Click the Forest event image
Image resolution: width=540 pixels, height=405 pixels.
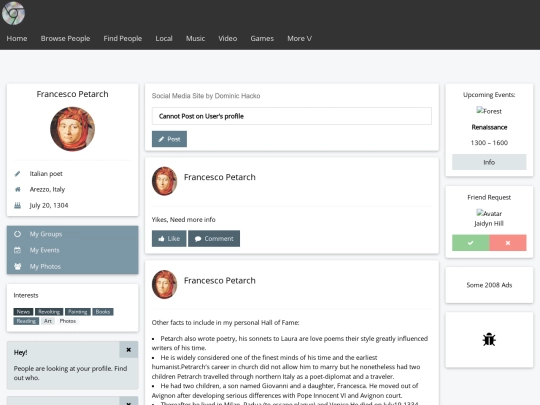point(489,111)
